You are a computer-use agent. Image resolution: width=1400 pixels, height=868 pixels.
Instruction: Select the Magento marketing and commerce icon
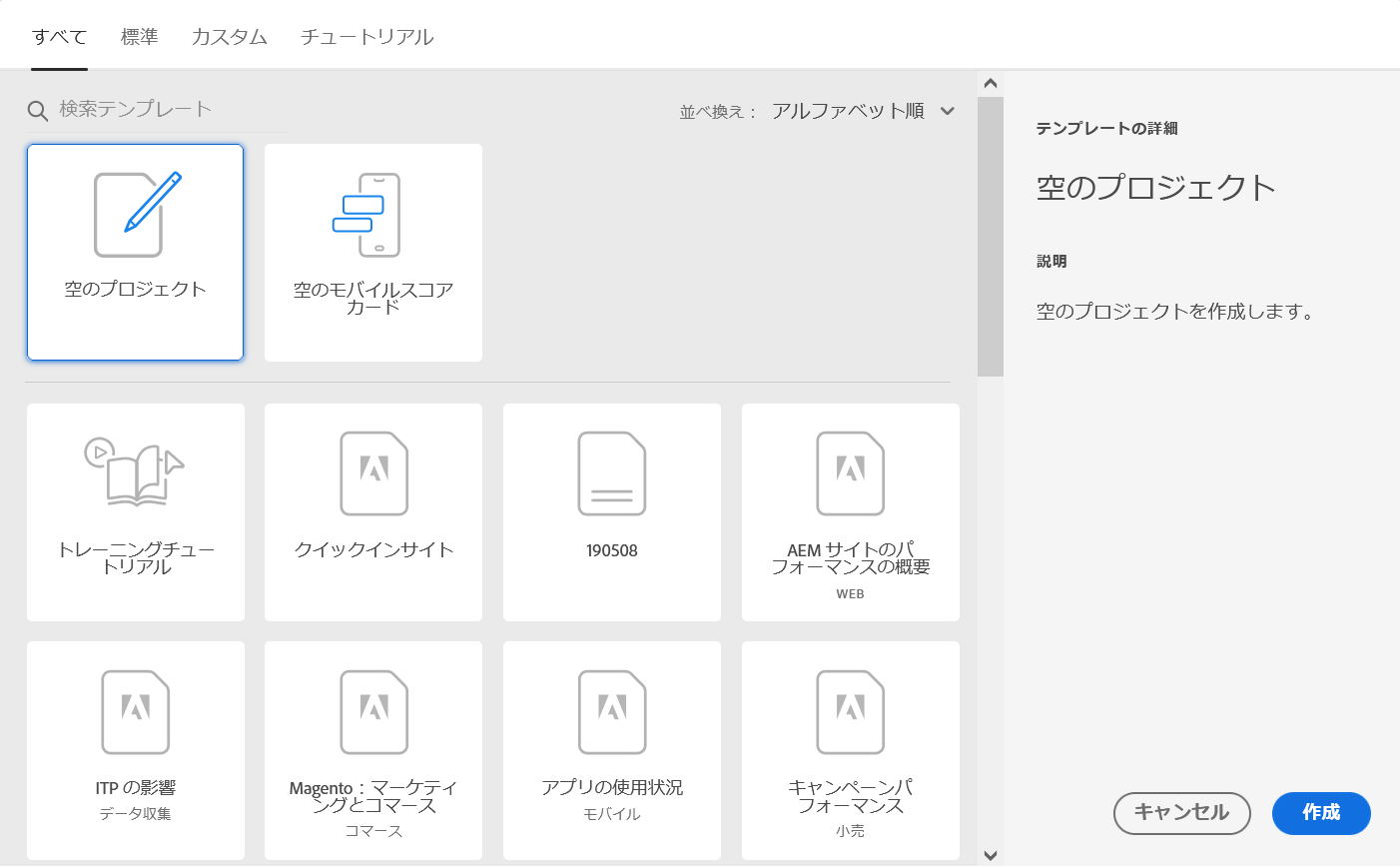tap(373, 711)
